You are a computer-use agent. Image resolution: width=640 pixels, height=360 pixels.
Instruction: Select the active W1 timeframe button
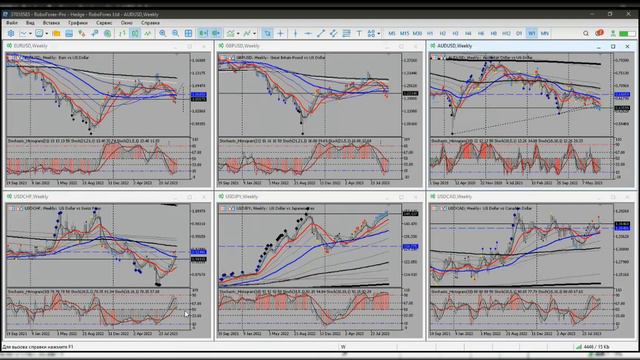pos(532,33)
